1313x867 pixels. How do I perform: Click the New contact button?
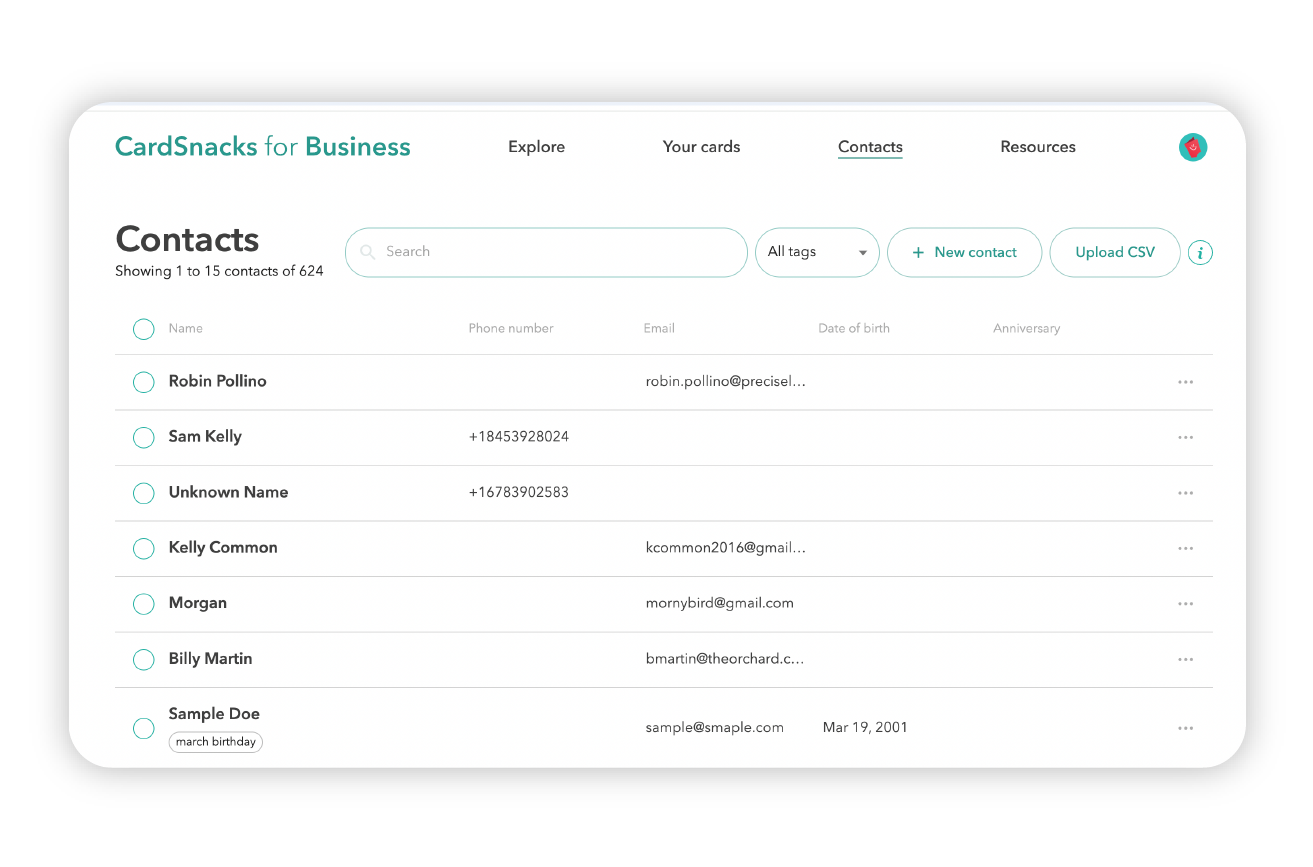pos(964,253)
